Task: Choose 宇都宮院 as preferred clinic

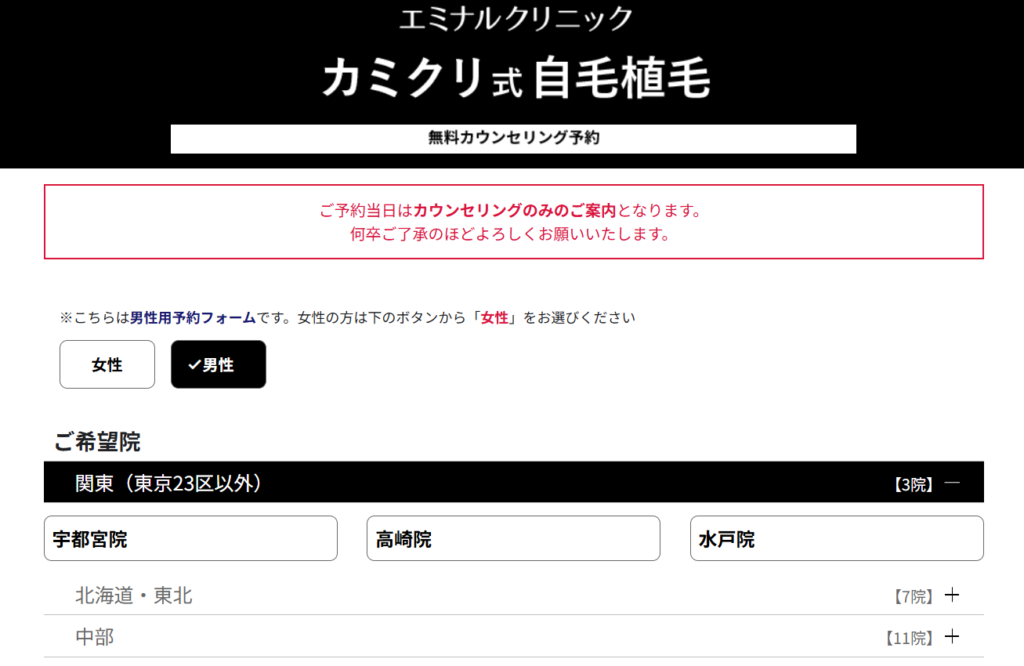Action: click(191, 539)
